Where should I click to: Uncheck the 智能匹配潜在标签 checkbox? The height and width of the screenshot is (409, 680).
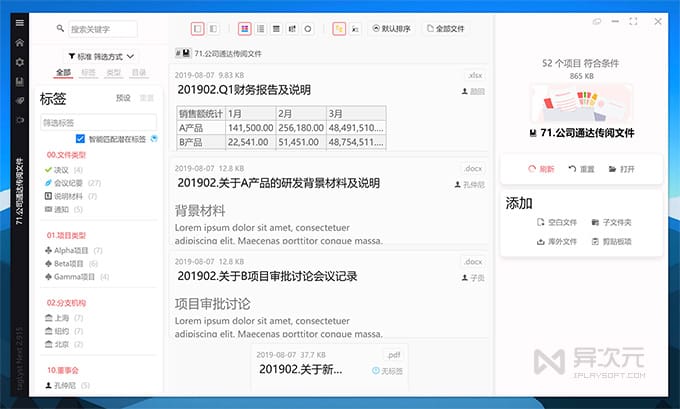[x=80, y=139]
